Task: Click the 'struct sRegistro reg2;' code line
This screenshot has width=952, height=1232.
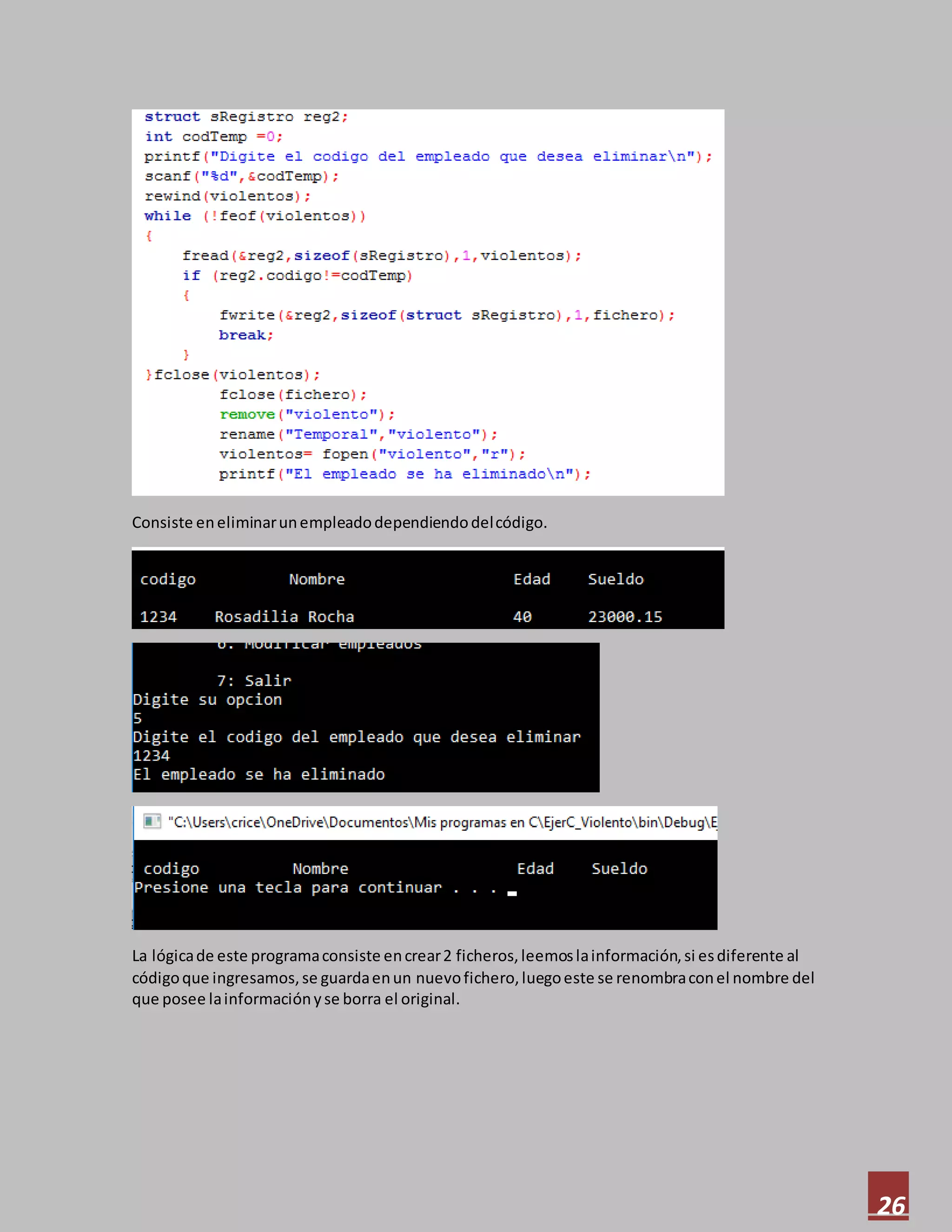Action: (246, 117)
